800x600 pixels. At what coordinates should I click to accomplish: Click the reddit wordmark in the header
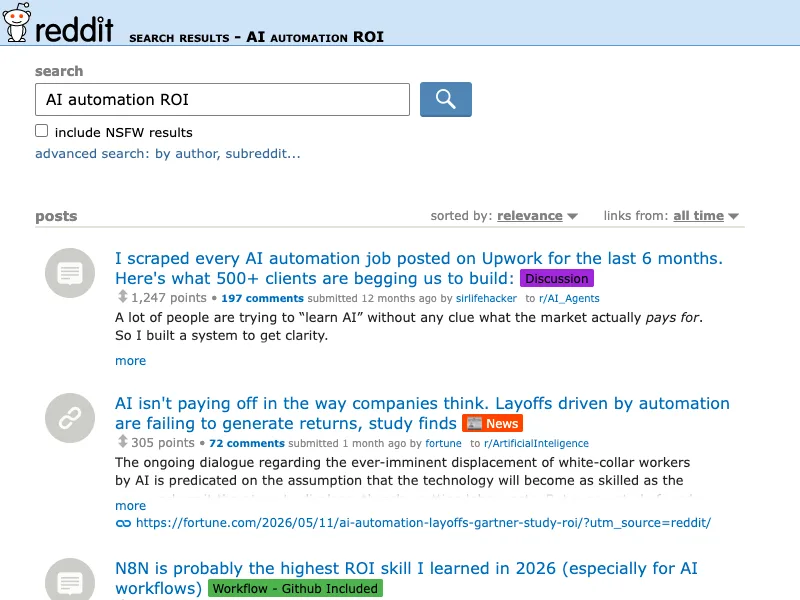[x=74, y=30]
